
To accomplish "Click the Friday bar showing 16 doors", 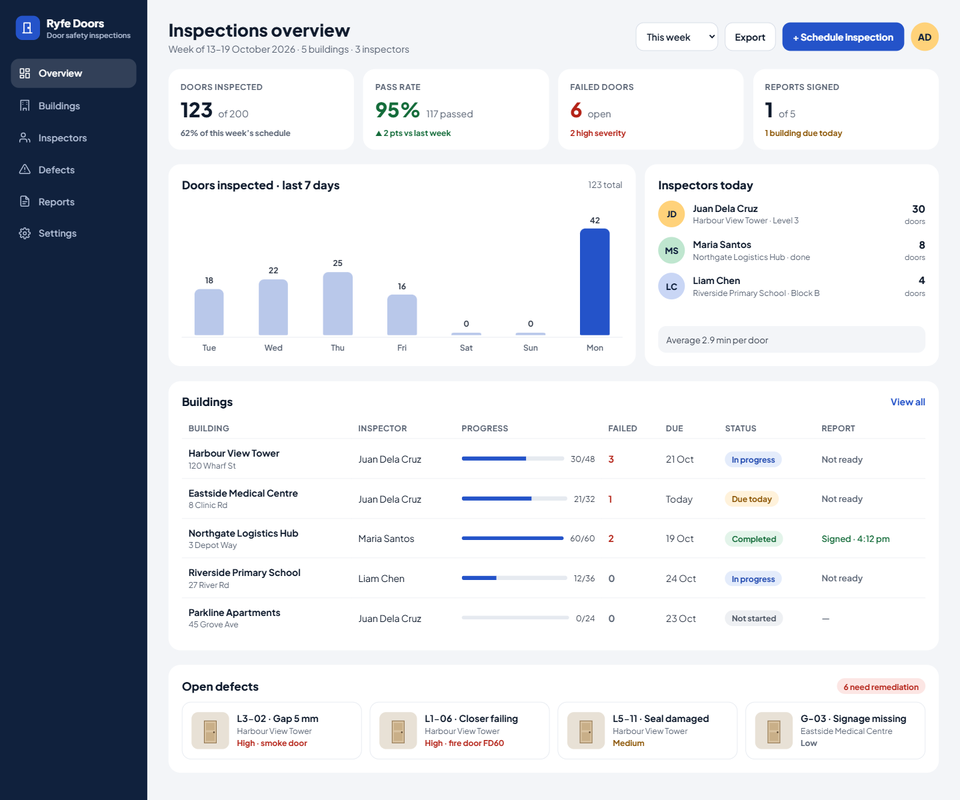I will [402, 315].
